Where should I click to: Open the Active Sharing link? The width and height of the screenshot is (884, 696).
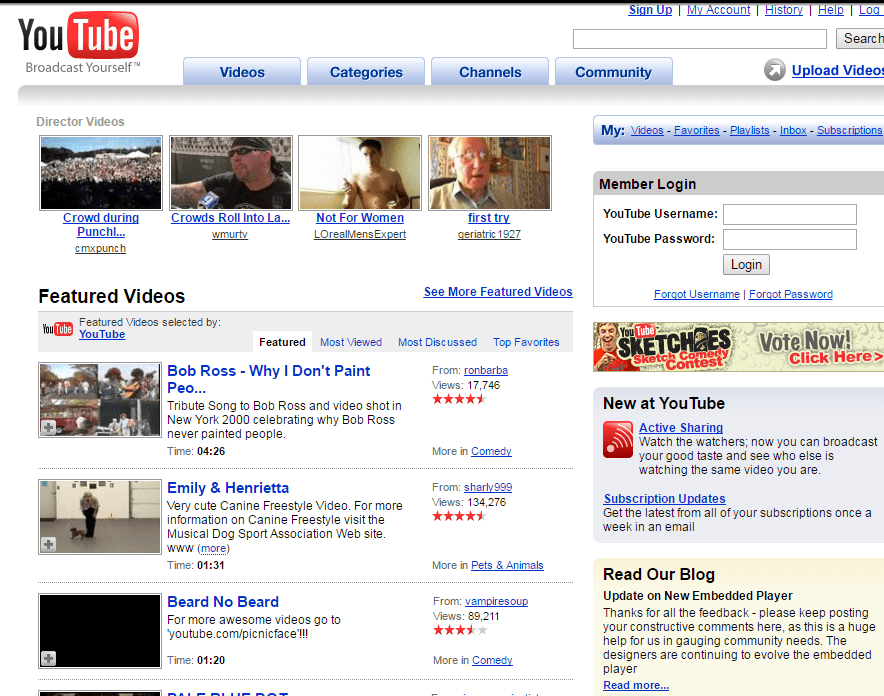[680, 428]
